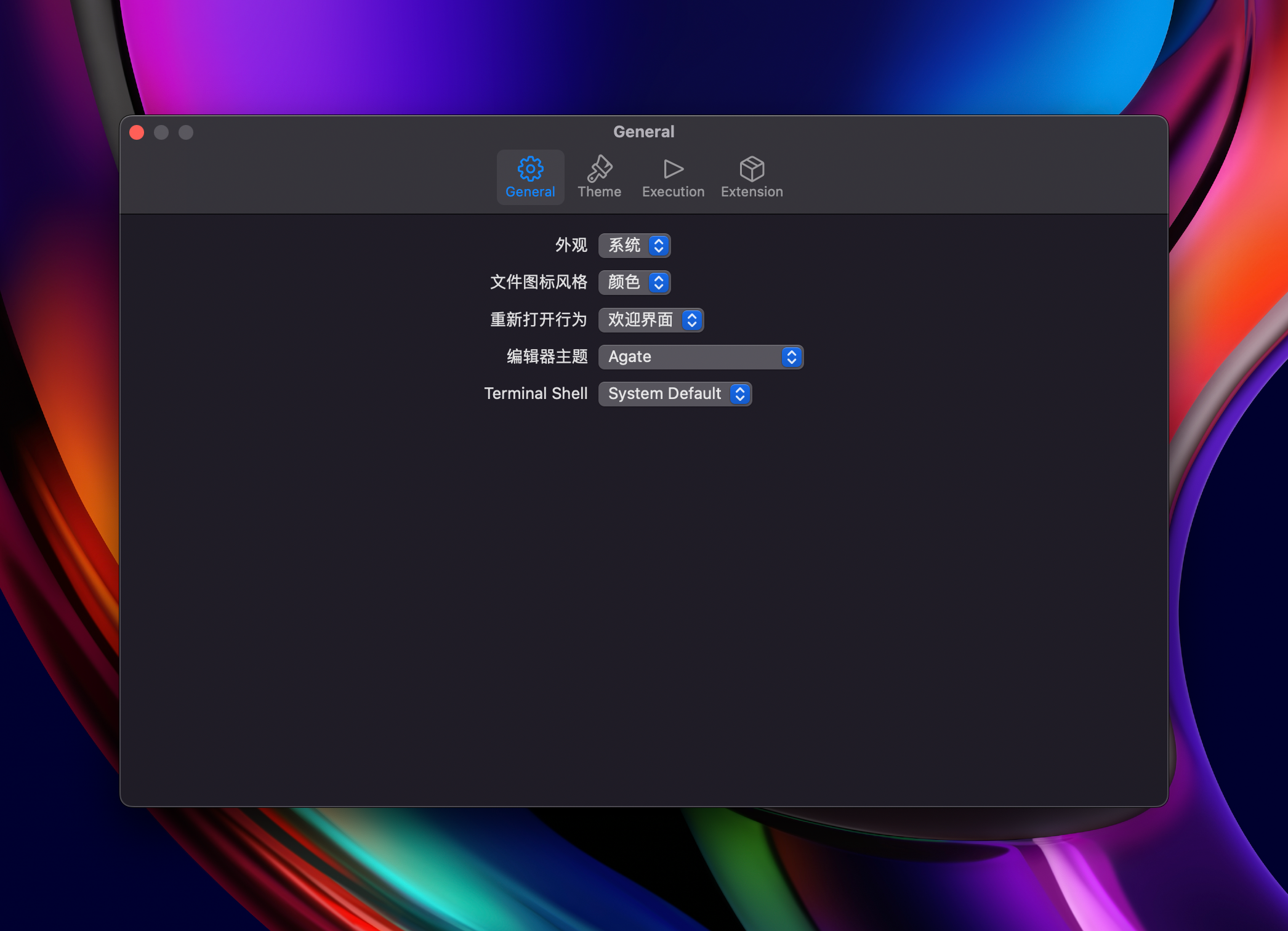Click the Terminal Shell label
The image size is (1288, 931).
tap(536, 394)
